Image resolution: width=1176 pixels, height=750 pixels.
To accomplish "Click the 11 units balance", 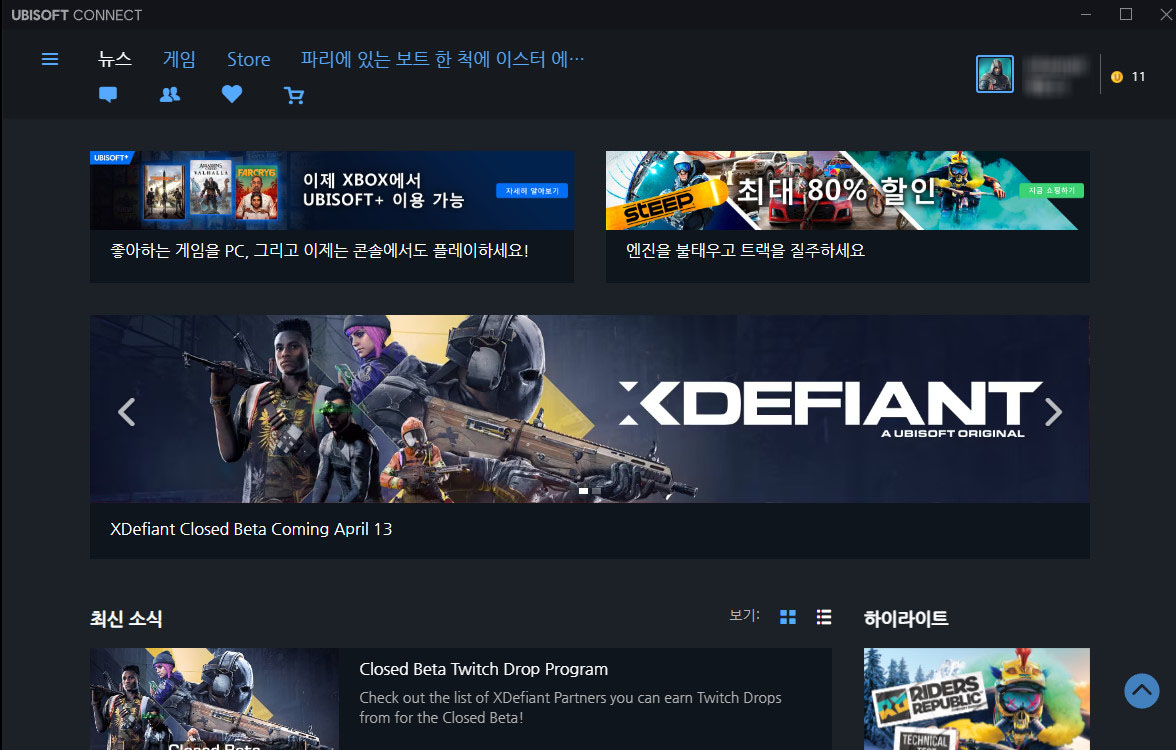I will click(1138, 76).
